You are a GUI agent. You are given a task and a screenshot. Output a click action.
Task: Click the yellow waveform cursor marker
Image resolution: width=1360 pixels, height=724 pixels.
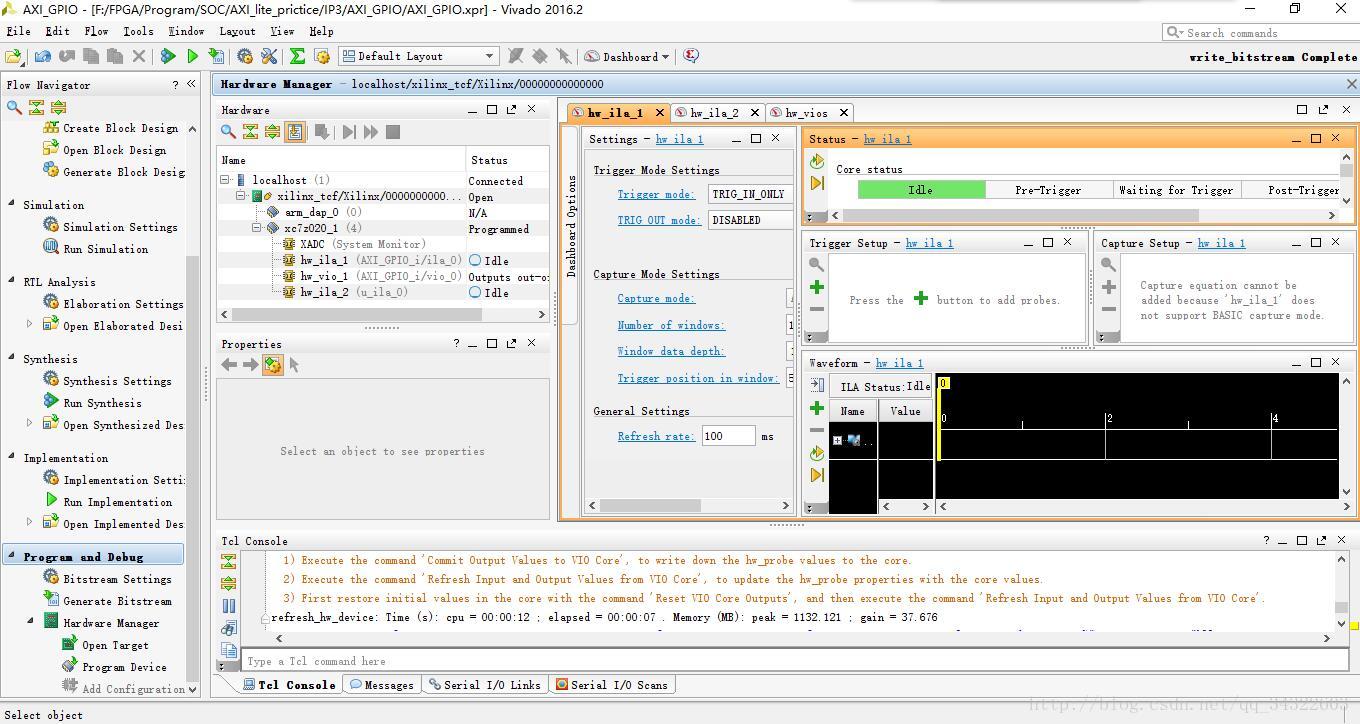tap(943, 383)
